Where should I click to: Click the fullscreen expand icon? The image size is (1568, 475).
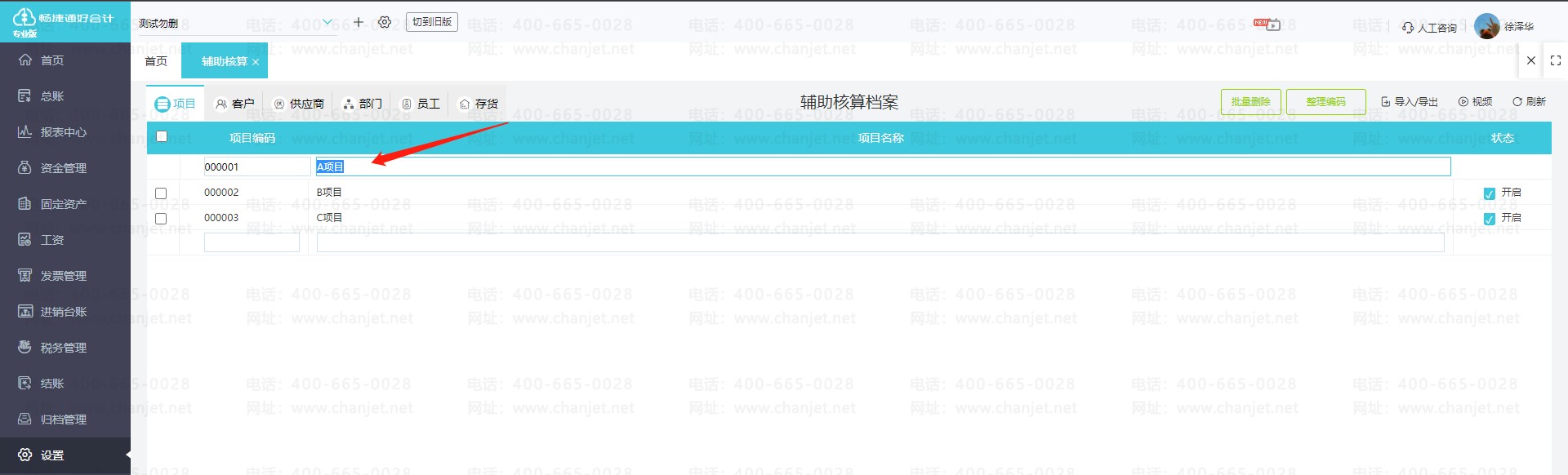(1556, 60)
